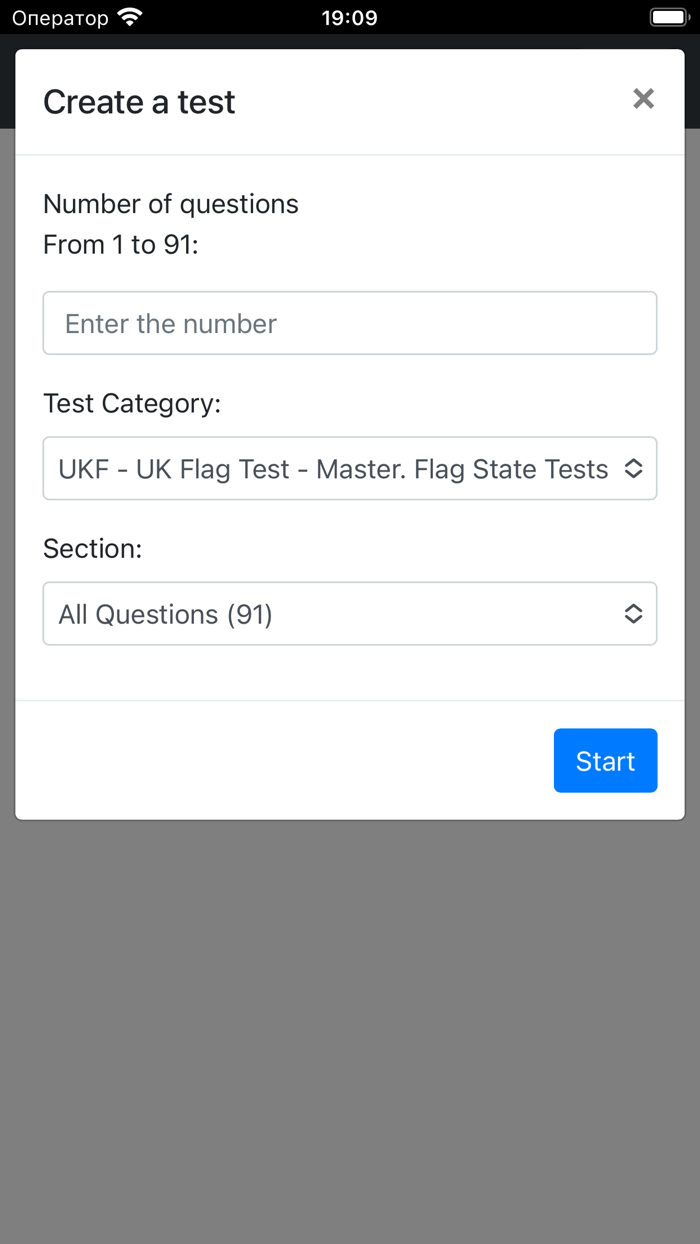Click the chevron on the Section dropdown
700x1244 pixels.
click(x=633, y=613)
